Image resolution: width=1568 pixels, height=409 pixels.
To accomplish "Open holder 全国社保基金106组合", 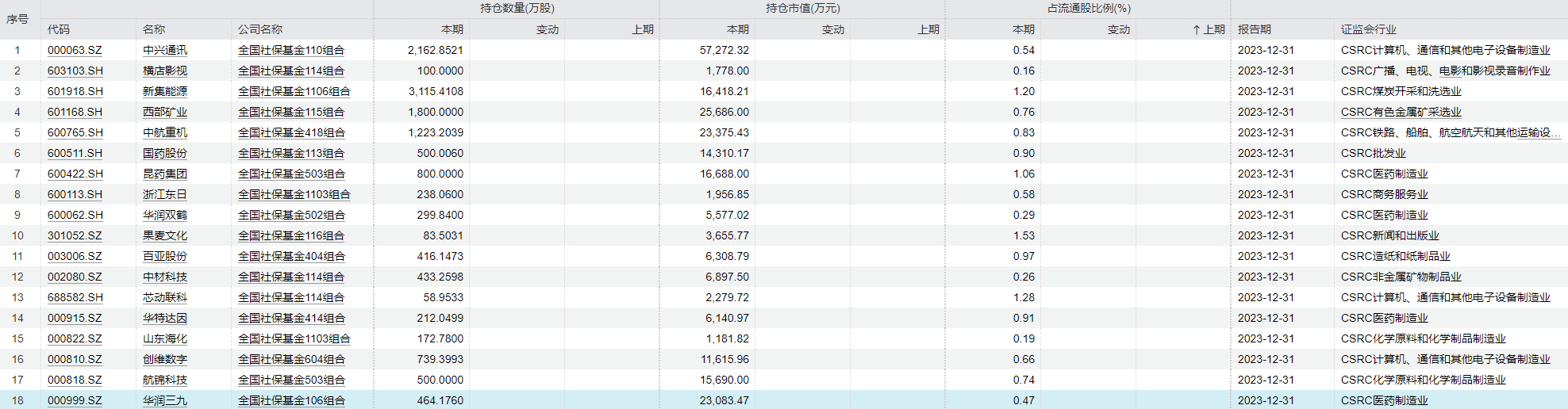I will coord(291,400).
